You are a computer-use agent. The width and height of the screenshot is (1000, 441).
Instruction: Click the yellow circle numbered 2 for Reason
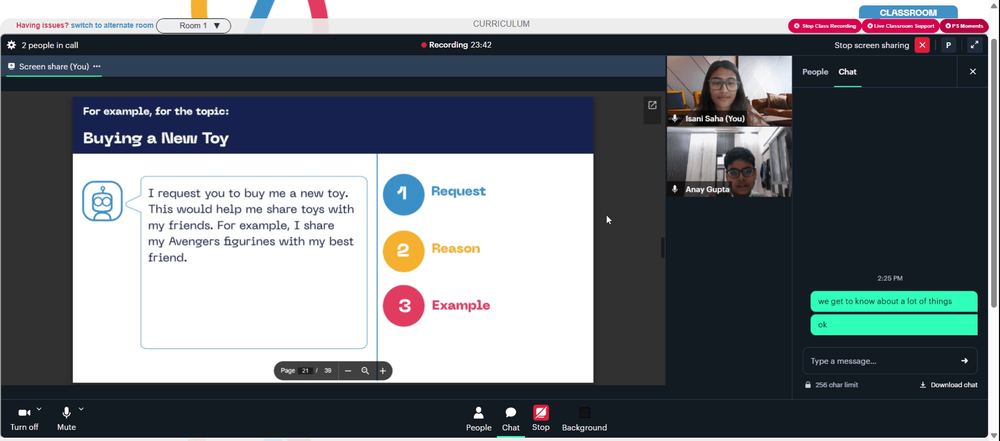[x=403, y=251]
